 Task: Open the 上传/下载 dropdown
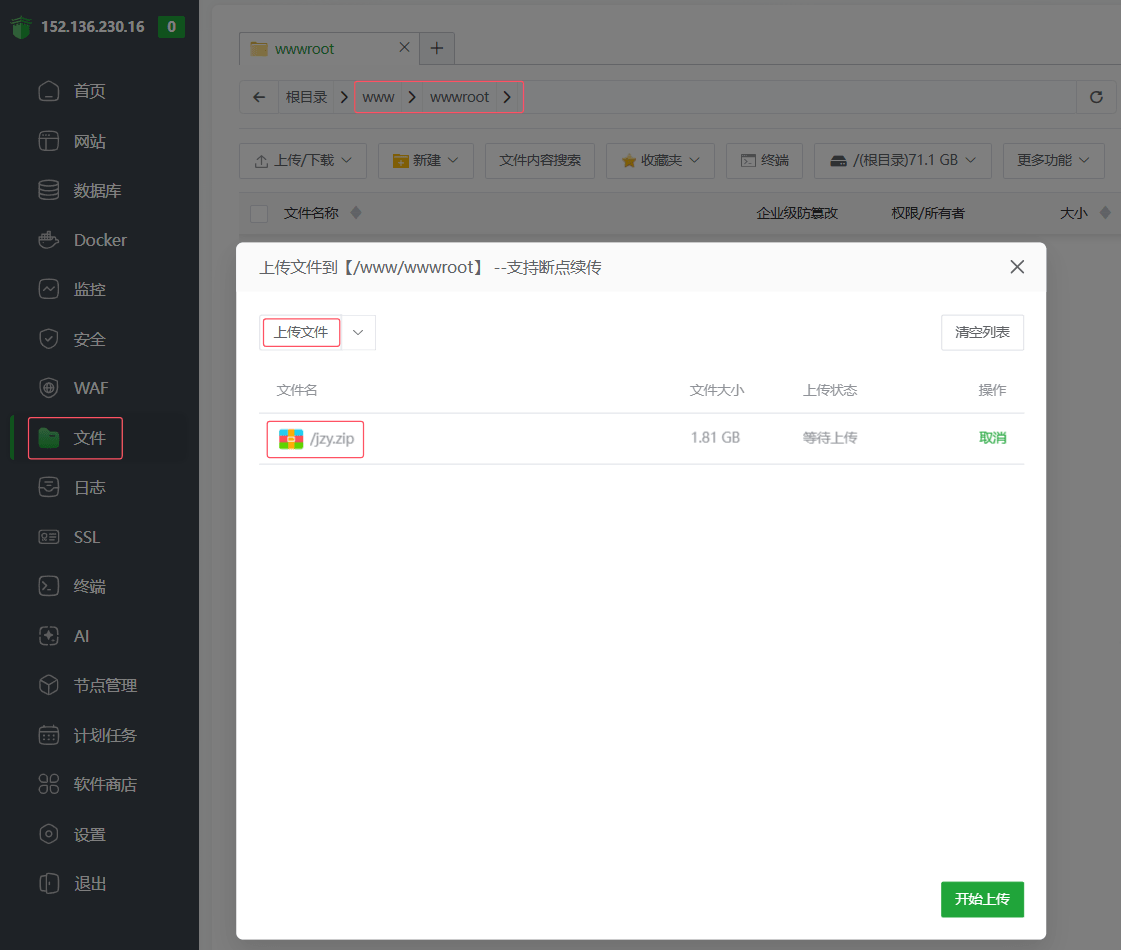[303, 161]
